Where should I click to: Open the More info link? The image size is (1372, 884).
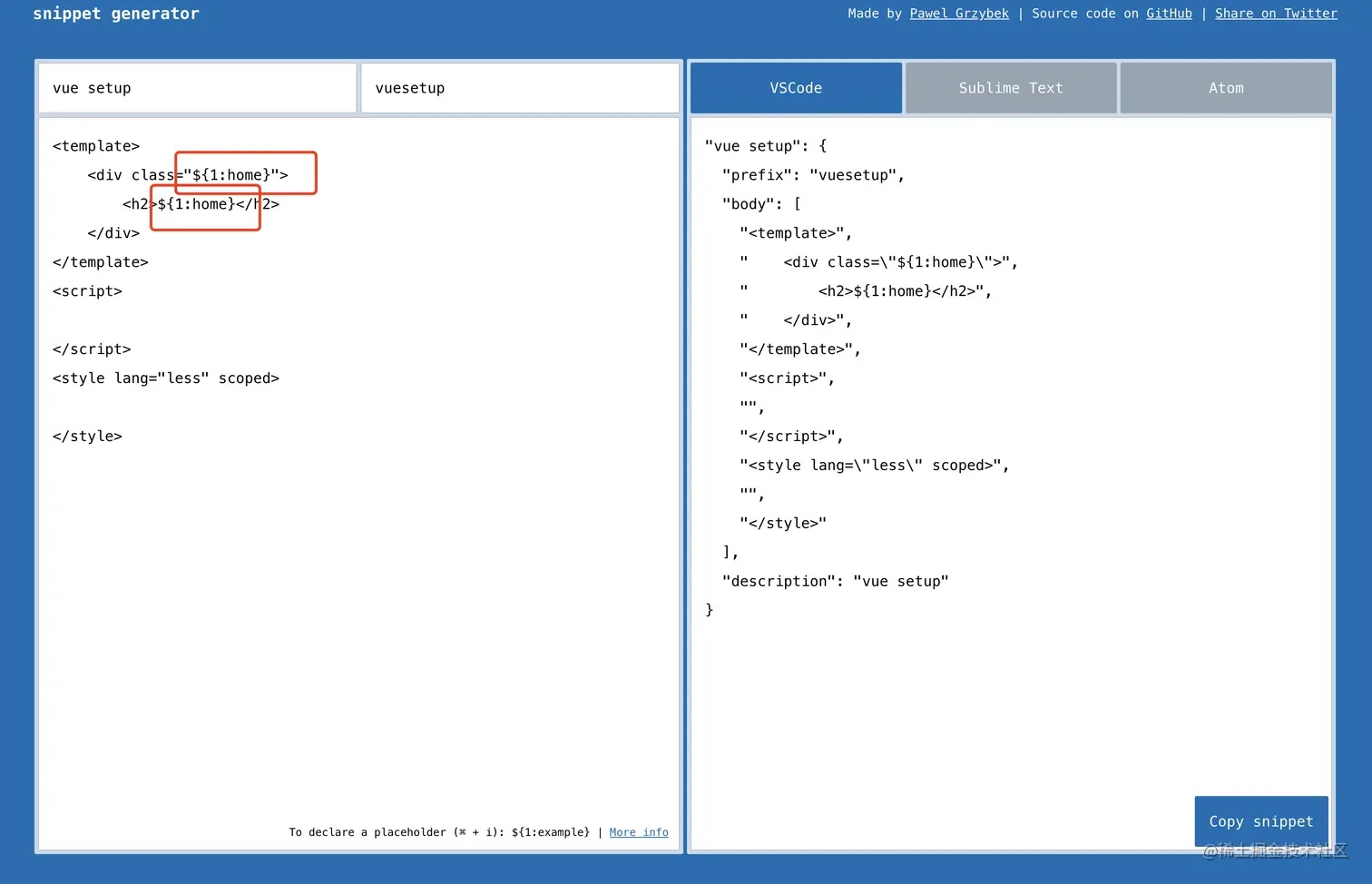pos(639,832)
